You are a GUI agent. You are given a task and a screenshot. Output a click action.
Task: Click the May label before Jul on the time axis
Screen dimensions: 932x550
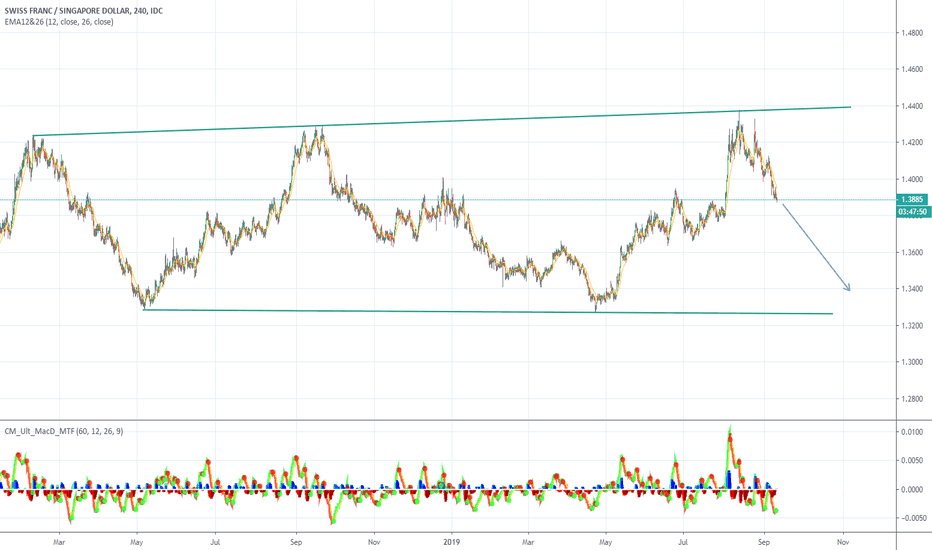point(137,542)
